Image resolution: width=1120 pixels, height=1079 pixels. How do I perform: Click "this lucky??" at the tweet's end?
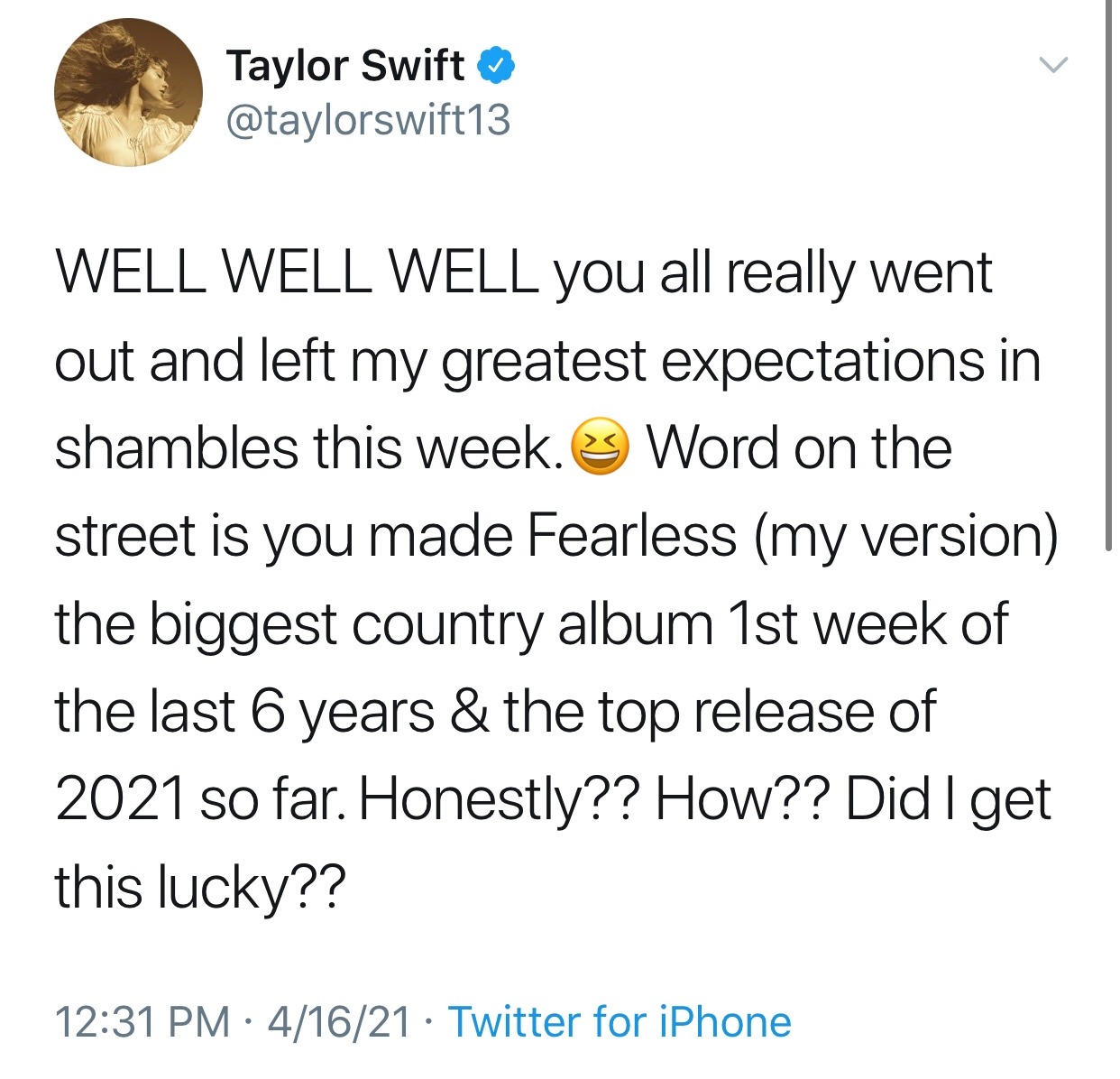pos(199,887)
